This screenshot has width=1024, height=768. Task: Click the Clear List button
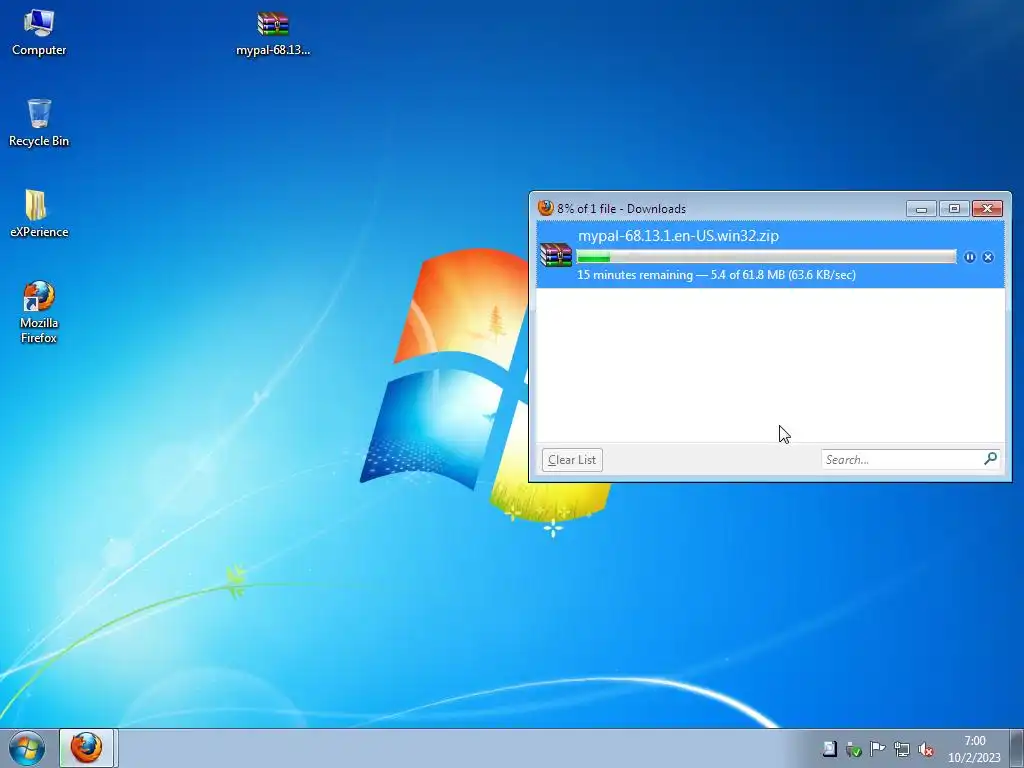coord(572,460)
